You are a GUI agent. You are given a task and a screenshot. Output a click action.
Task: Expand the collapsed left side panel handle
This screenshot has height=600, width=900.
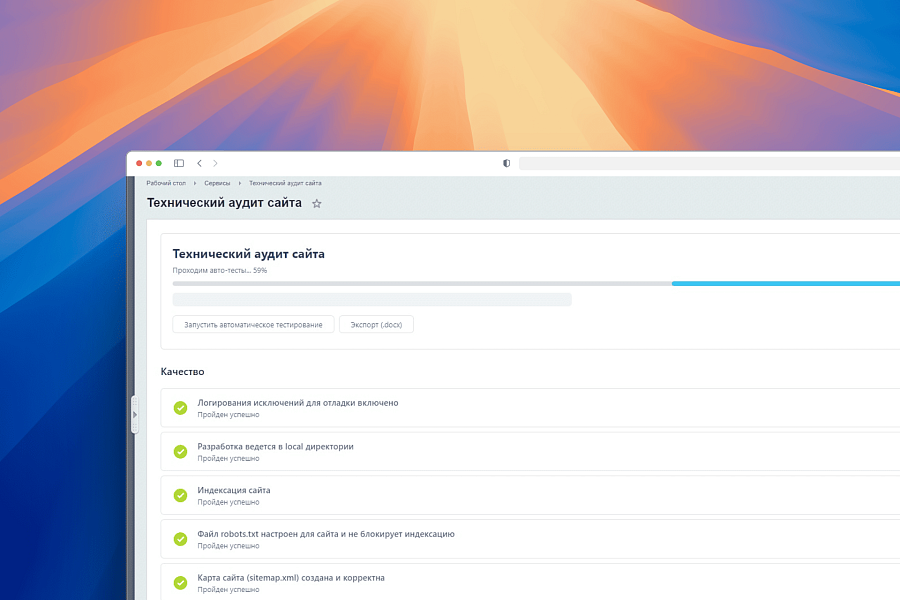(135, 415)
